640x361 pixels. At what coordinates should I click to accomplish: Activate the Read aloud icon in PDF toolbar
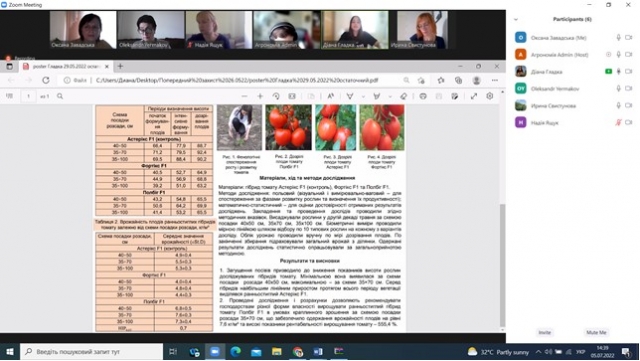(331, 96)
